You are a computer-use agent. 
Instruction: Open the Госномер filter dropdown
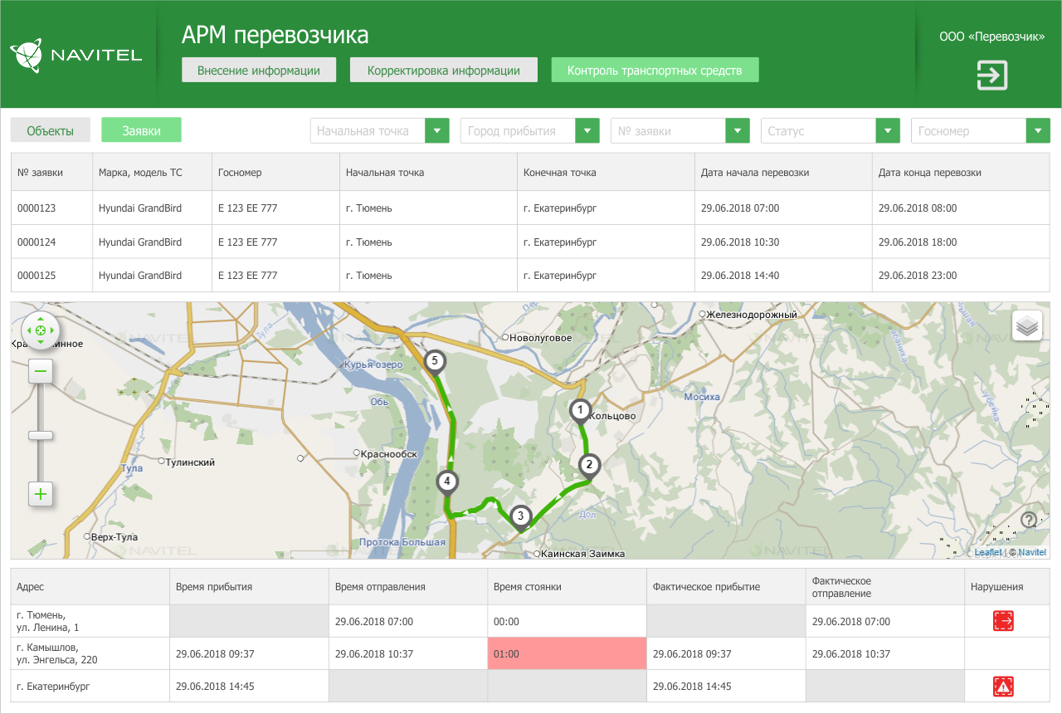[1037, 130]
